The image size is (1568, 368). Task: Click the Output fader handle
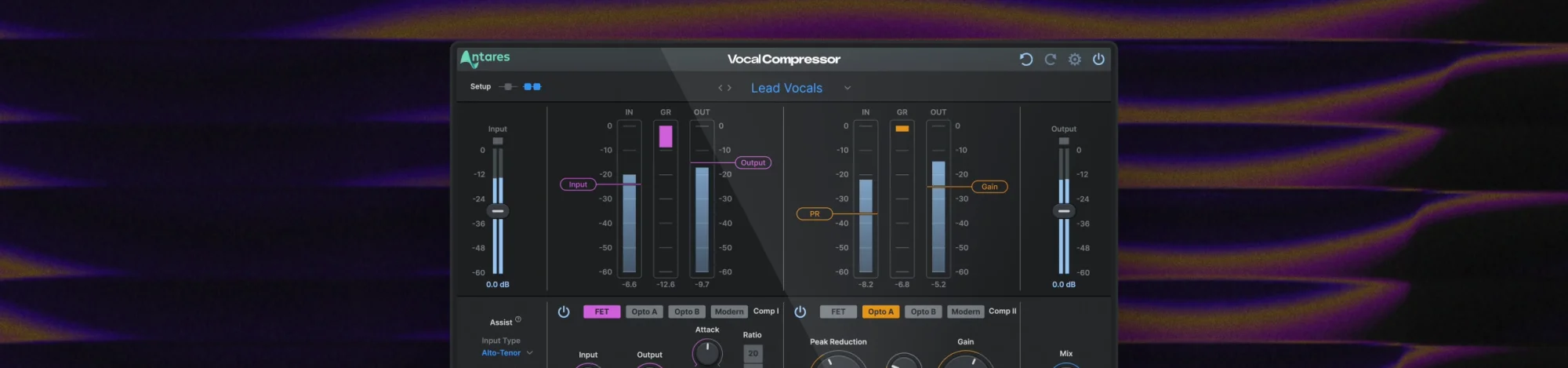coord(1064,211)
